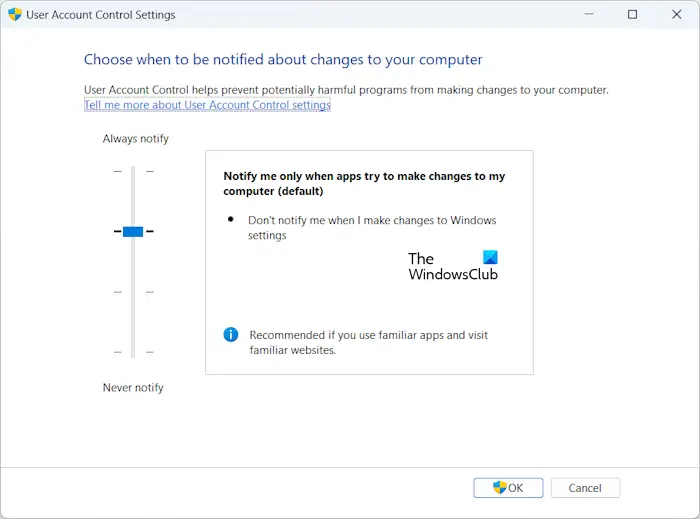Viewport: 700px width, 519px height.
Task: Click the 'Never notify' label
Action: coord(133,387)
